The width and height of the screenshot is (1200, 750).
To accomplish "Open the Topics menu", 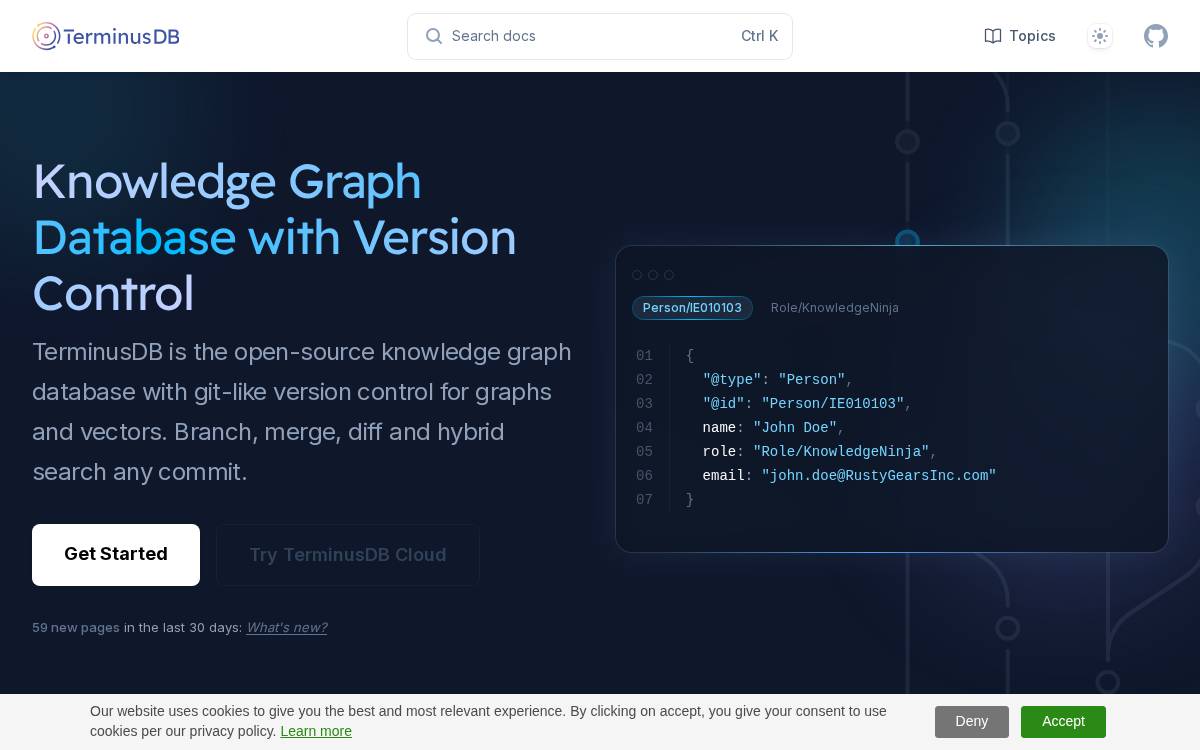I will pos(1020,36).
